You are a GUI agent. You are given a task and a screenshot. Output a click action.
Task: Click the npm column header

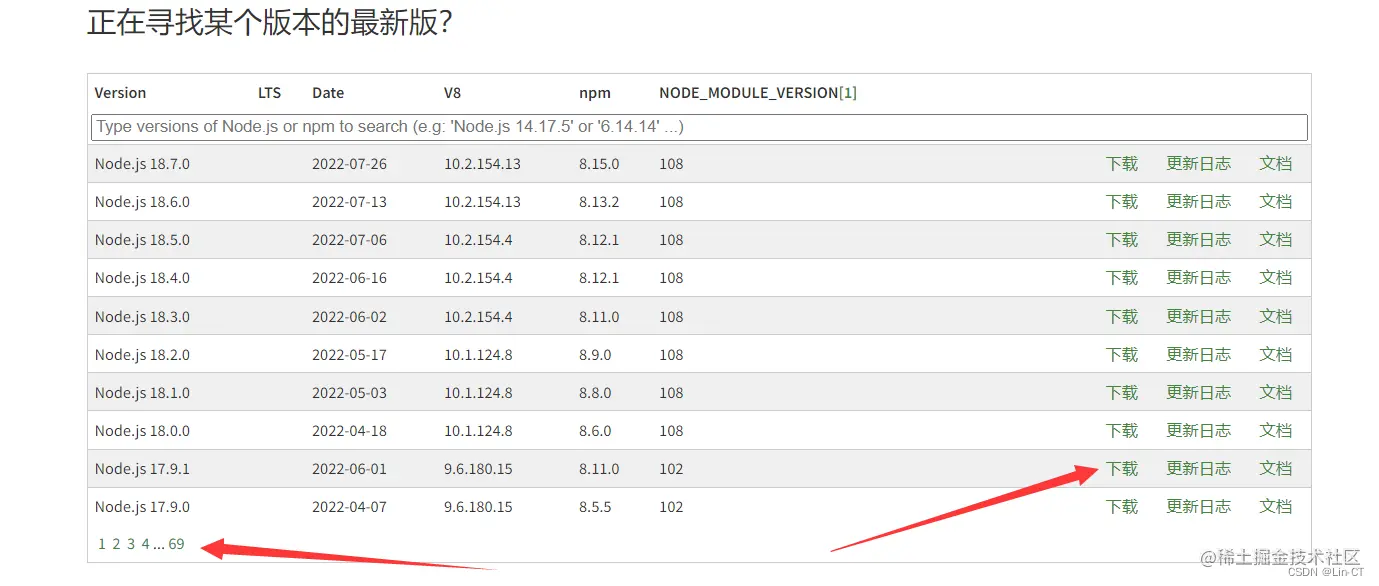coord(595,93)
